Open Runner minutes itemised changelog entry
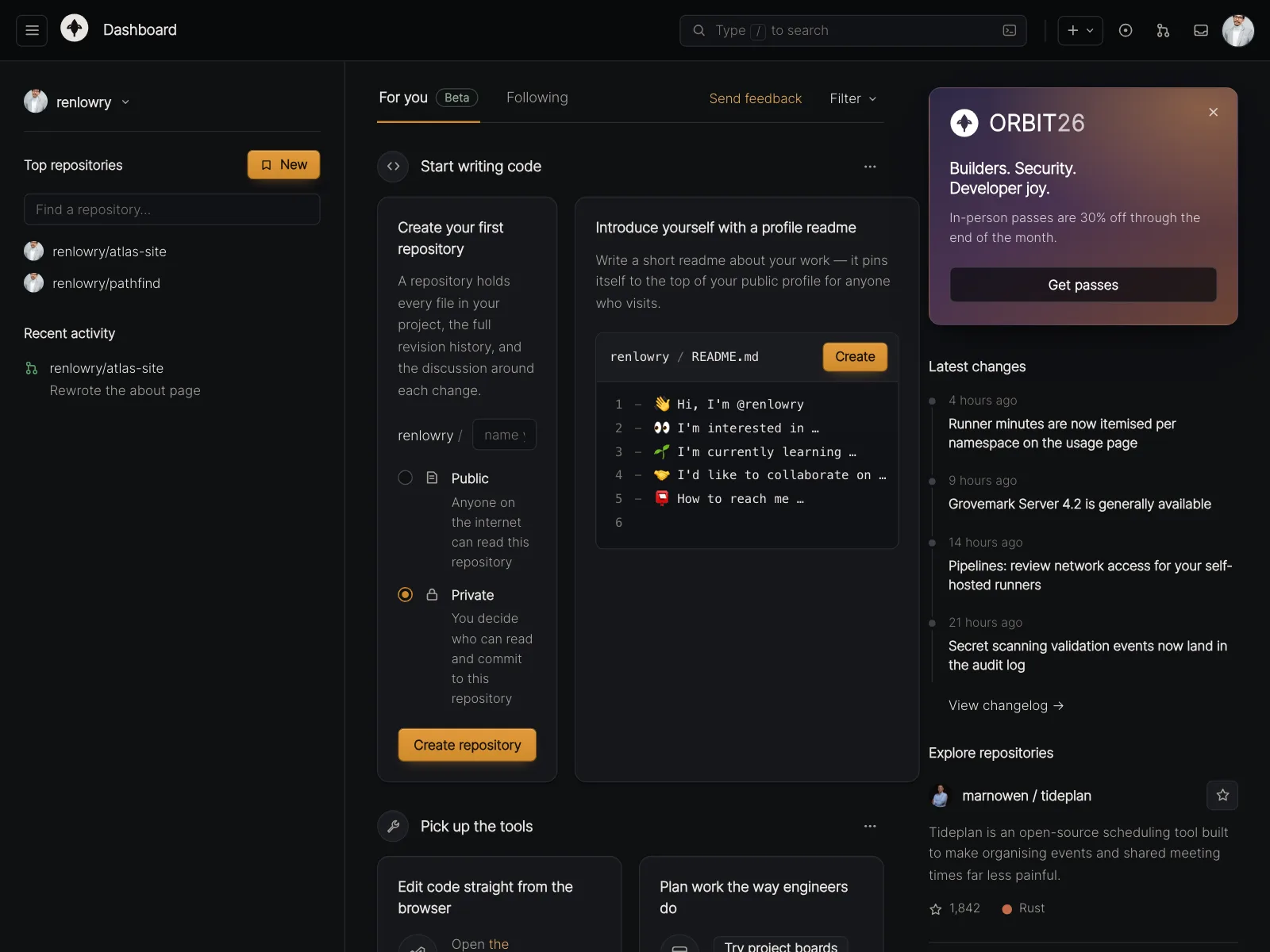1270x952 pixels. point(1062,433)
